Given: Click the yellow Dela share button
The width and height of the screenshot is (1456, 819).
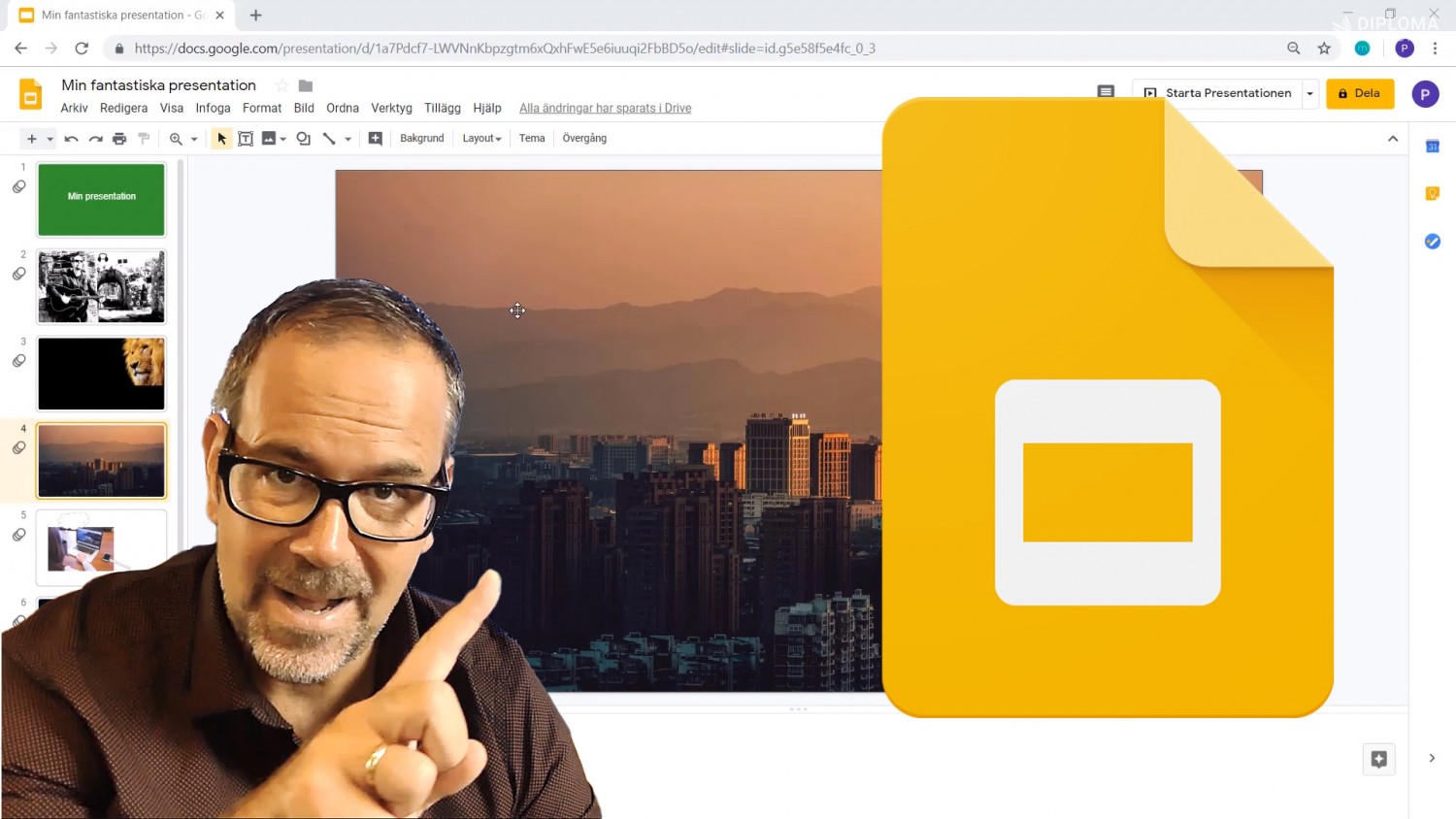Looking at the screenshot, I should pyautogui.click(x=1360, y=93).
